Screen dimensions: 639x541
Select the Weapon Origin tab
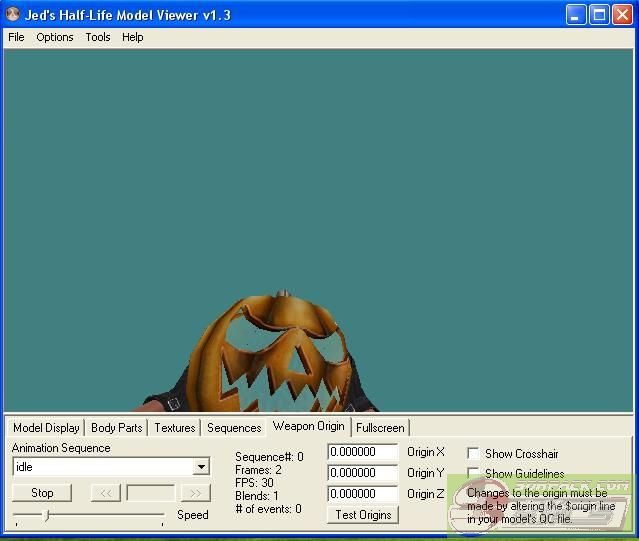click(308, 426)
